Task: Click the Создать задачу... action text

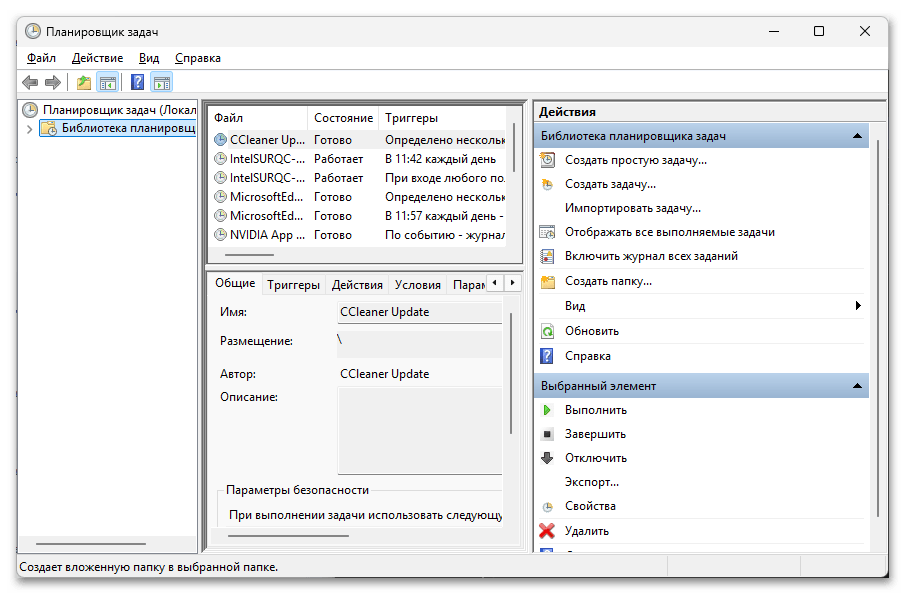Action: [610, 184]
